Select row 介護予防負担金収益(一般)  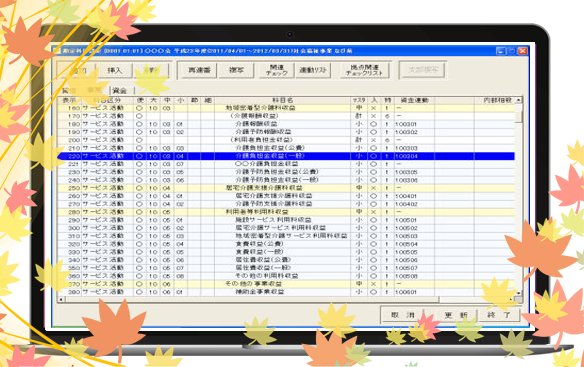point(286,180)
